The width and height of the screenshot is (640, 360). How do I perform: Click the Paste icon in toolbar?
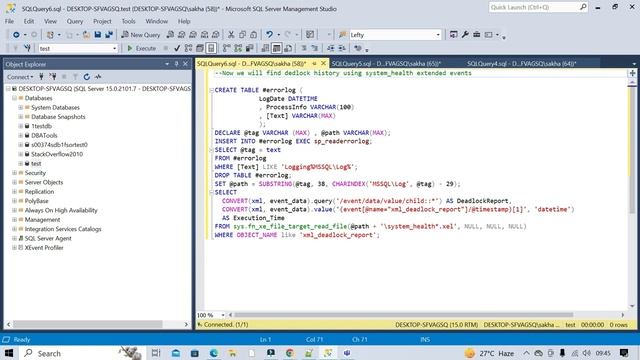pos(253,35)
